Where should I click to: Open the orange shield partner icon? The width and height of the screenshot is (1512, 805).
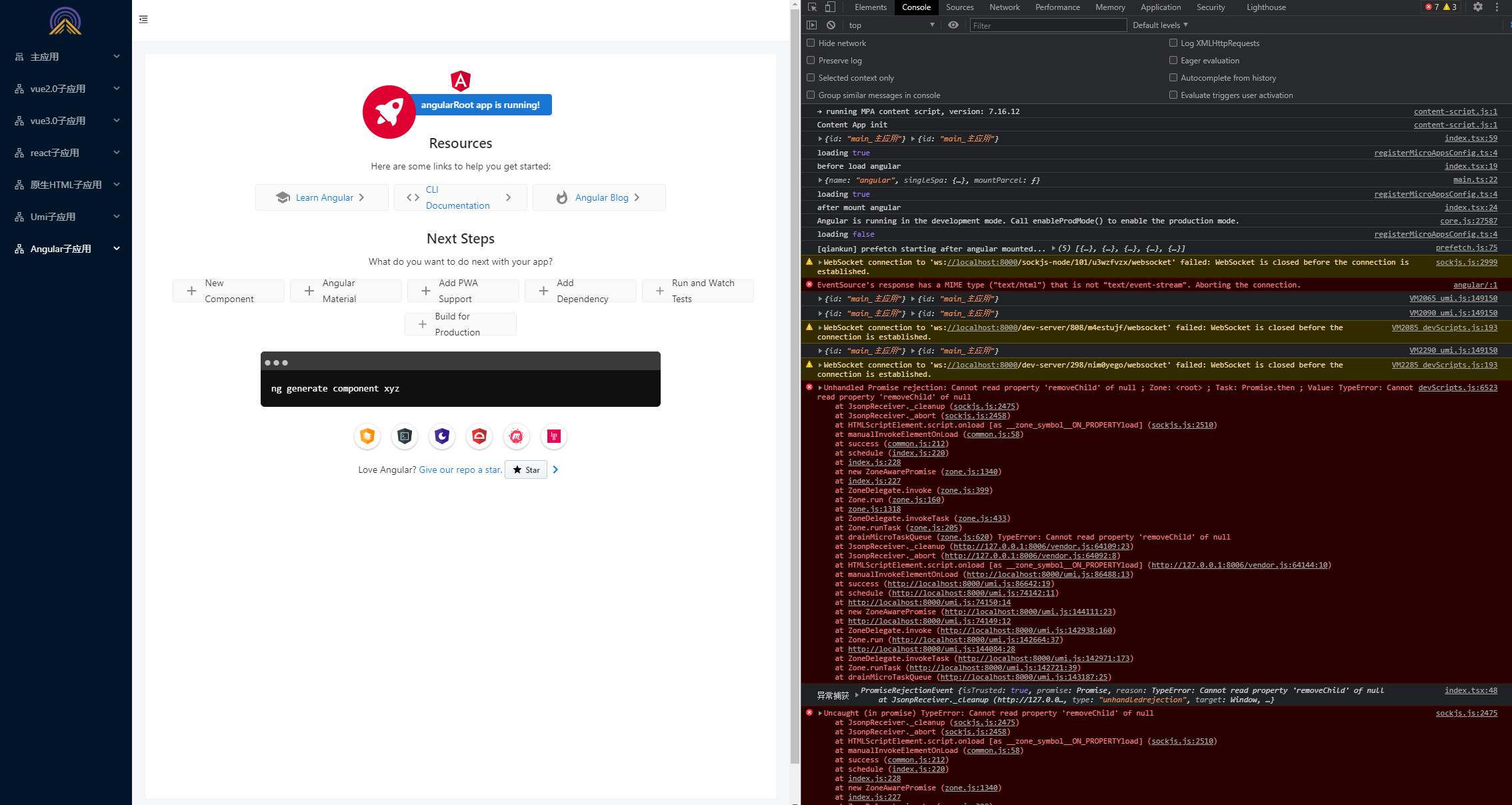tap(367, 436)
